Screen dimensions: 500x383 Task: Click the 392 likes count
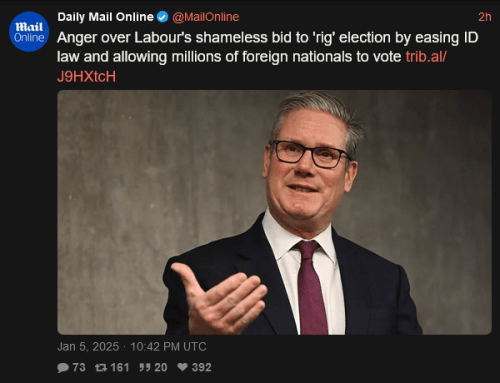[x=201, y=367]
